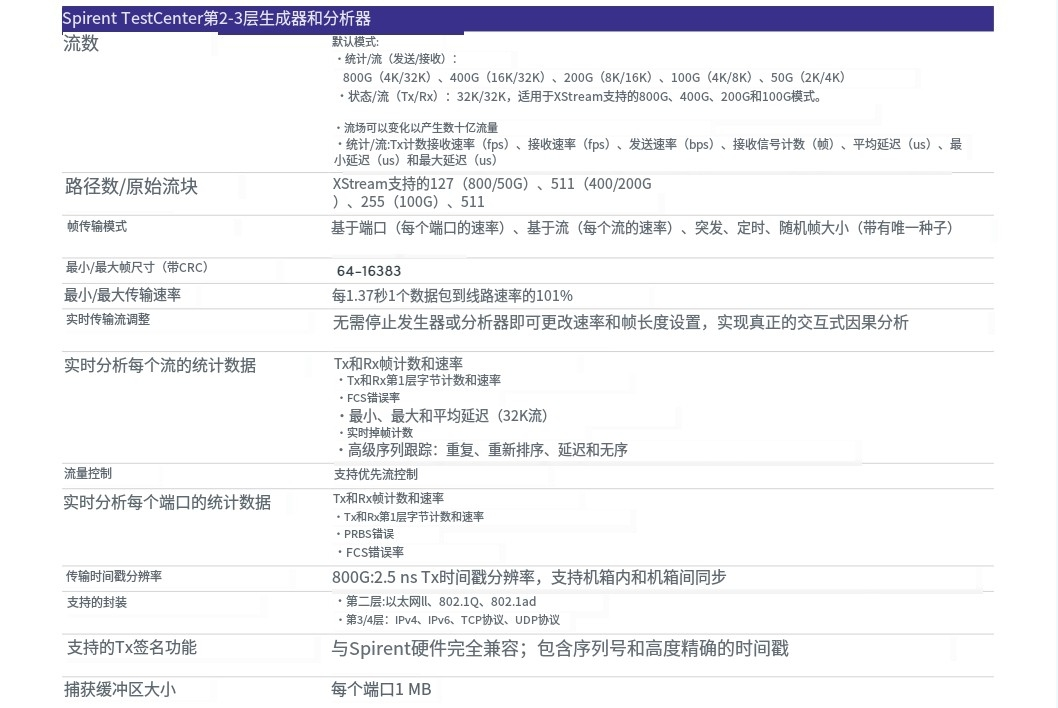Viewport: 1058px width, 708px height.
Task: Click the 实时传输流调整 row label
Action: tap(107, 320)
